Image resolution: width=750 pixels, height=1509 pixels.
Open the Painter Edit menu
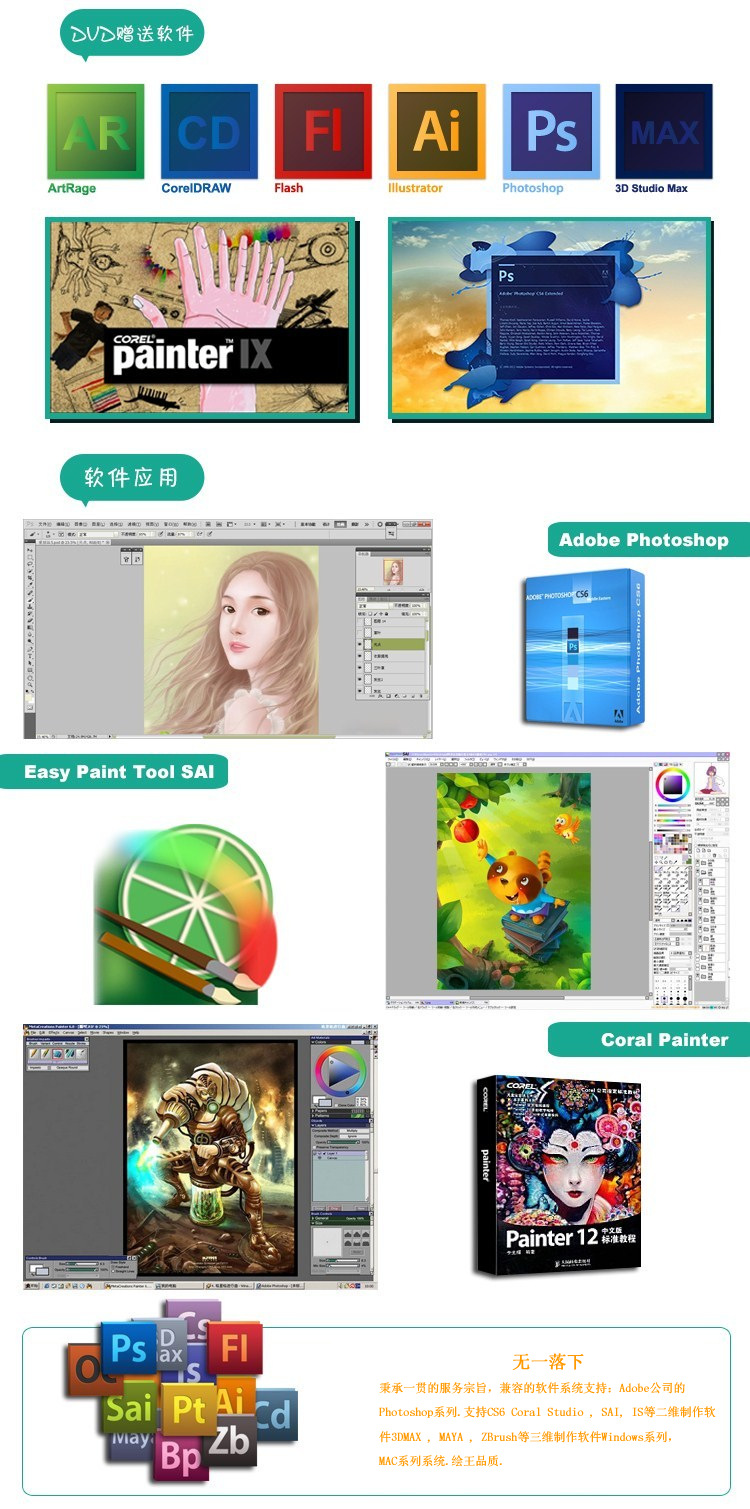click(x=42, y=1032)
